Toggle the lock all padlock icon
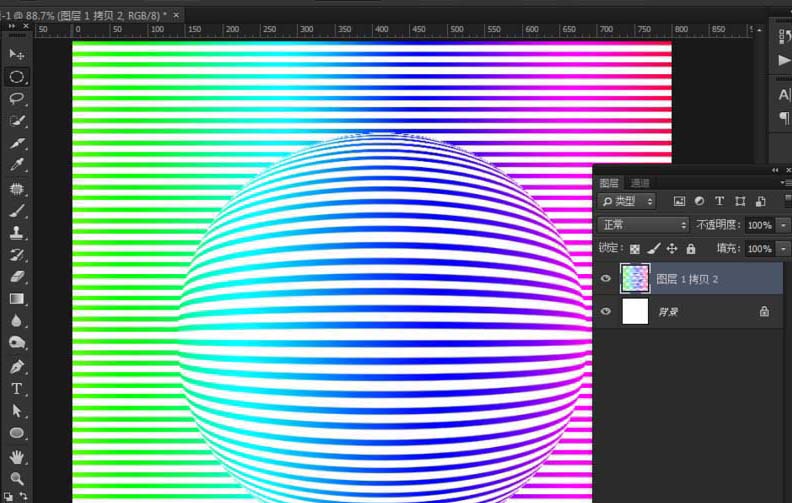This screenshot has height=503, width=792. [690, 248]
